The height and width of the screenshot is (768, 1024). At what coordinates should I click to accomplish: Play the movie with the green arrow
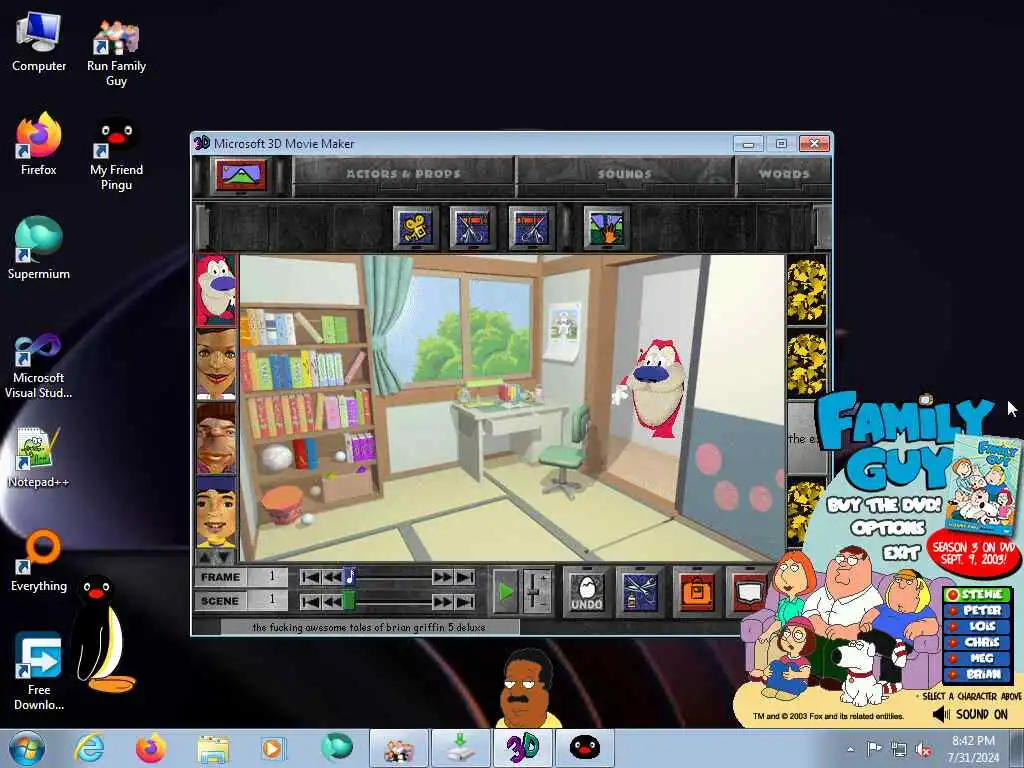pyautogui.click(x=505, y=592)
